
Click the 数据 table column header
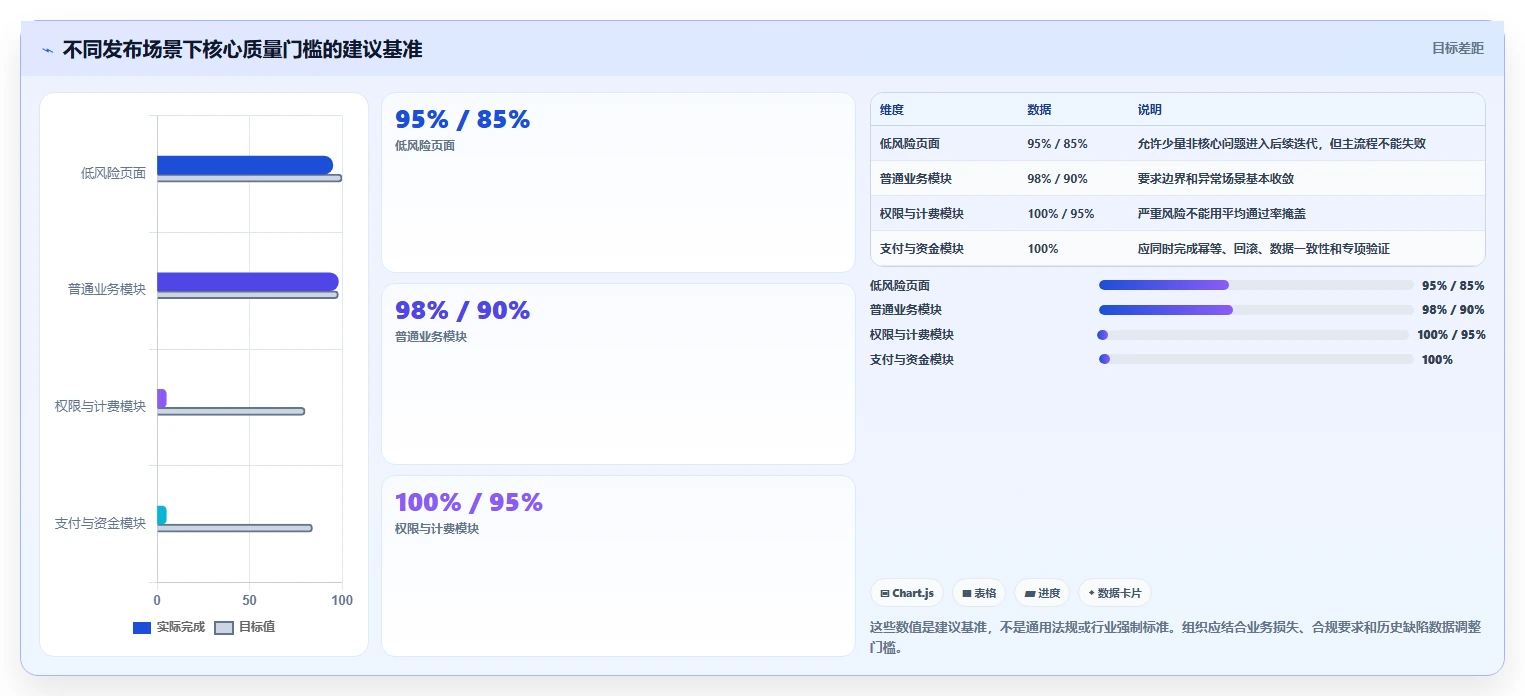[1039, 110]
